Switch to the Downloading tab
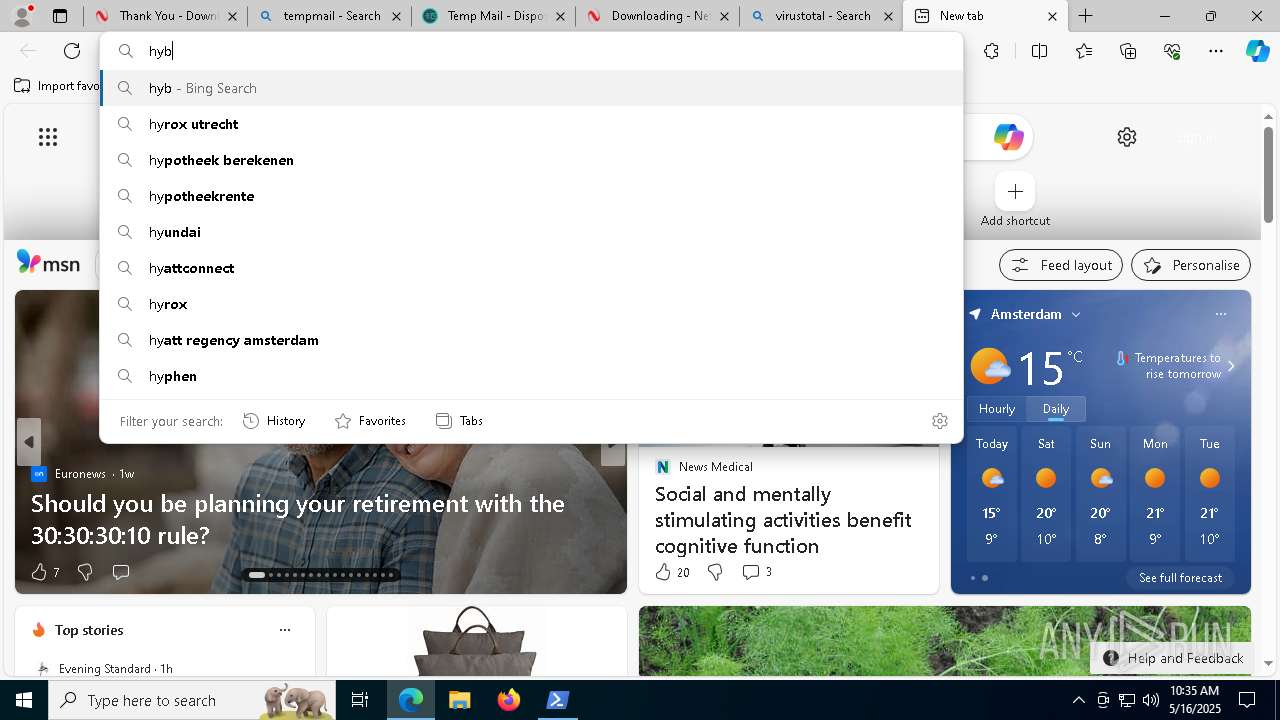Viewport: 1280px width, 720px height. coord(656,16)
